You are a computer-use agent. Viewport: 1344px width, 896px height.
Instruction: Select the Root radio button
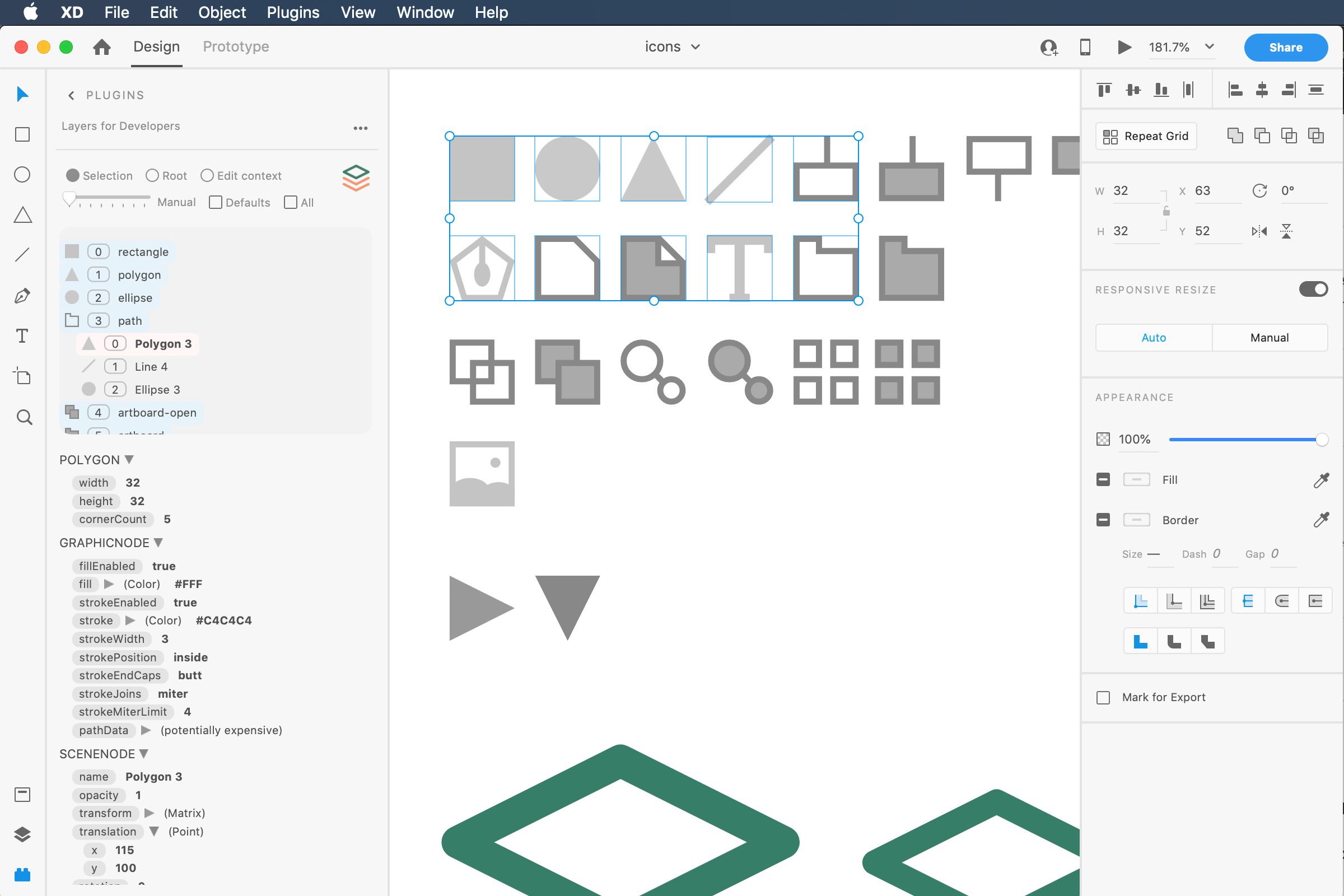152,175
